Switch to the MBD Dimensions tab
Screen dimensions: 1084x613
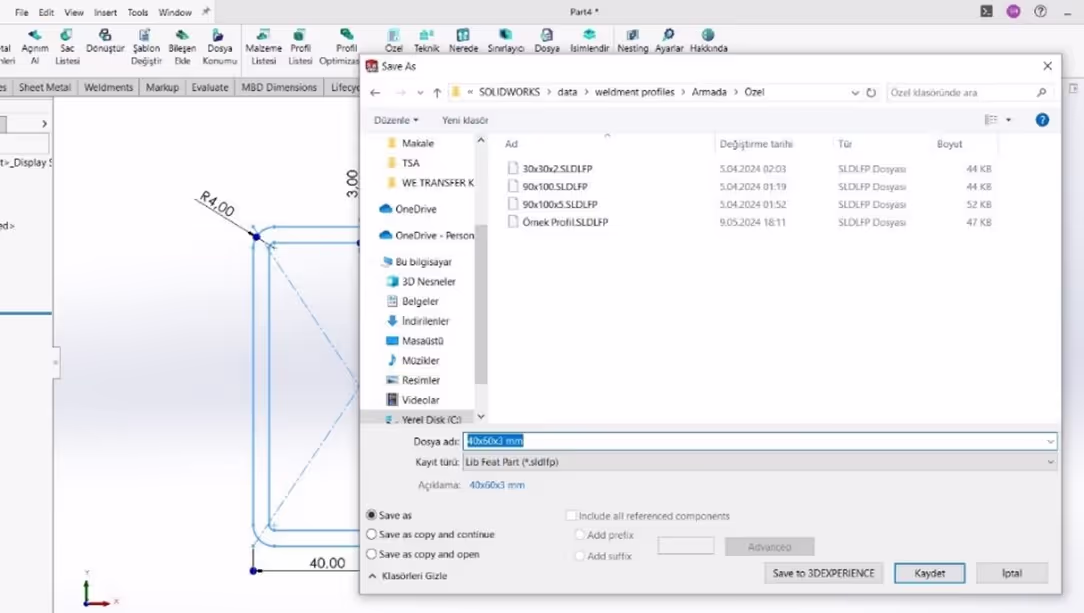coord(279,87)
